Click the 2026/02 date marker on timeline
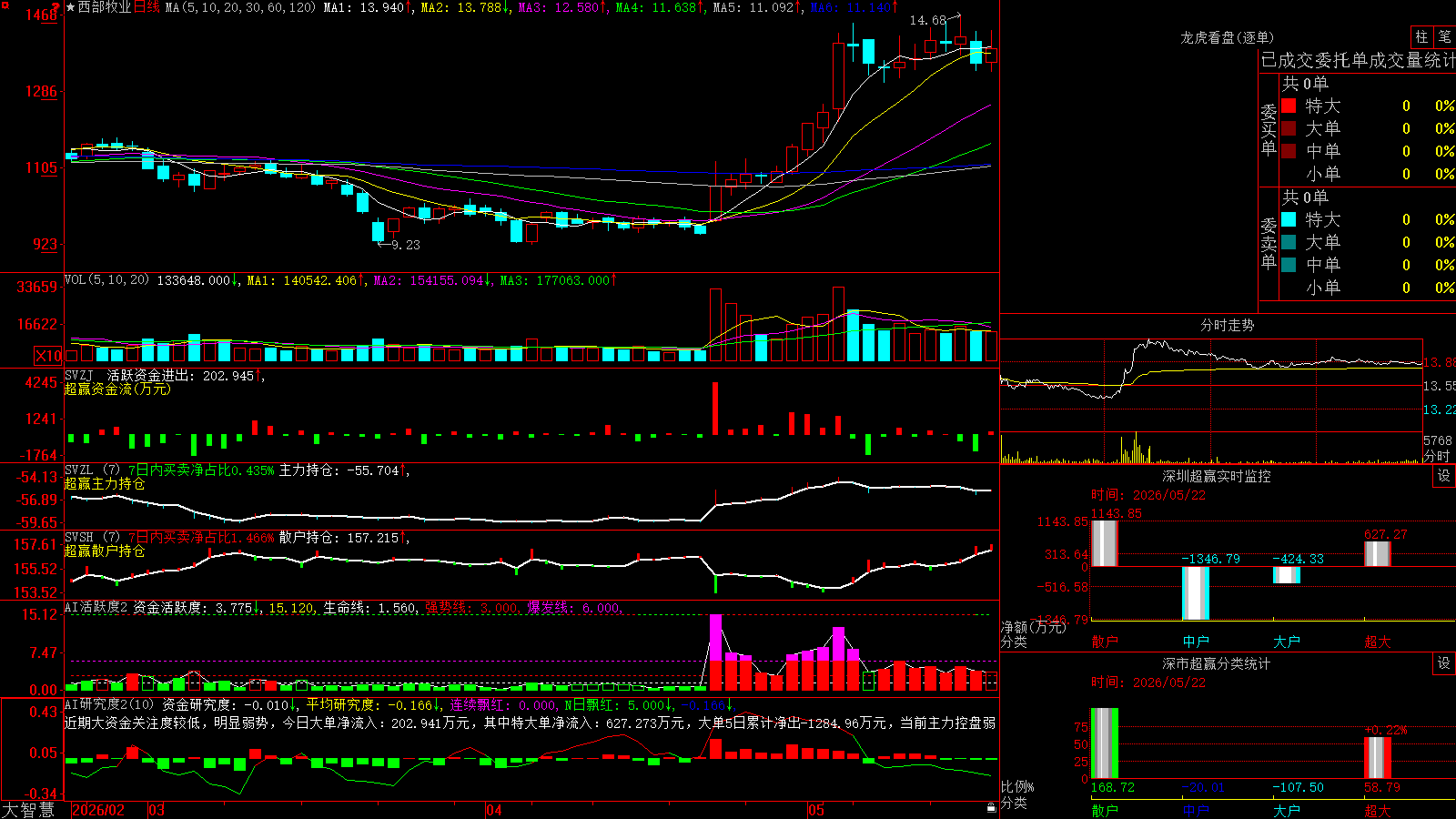The image size is (1456, 819). point(98,810)
